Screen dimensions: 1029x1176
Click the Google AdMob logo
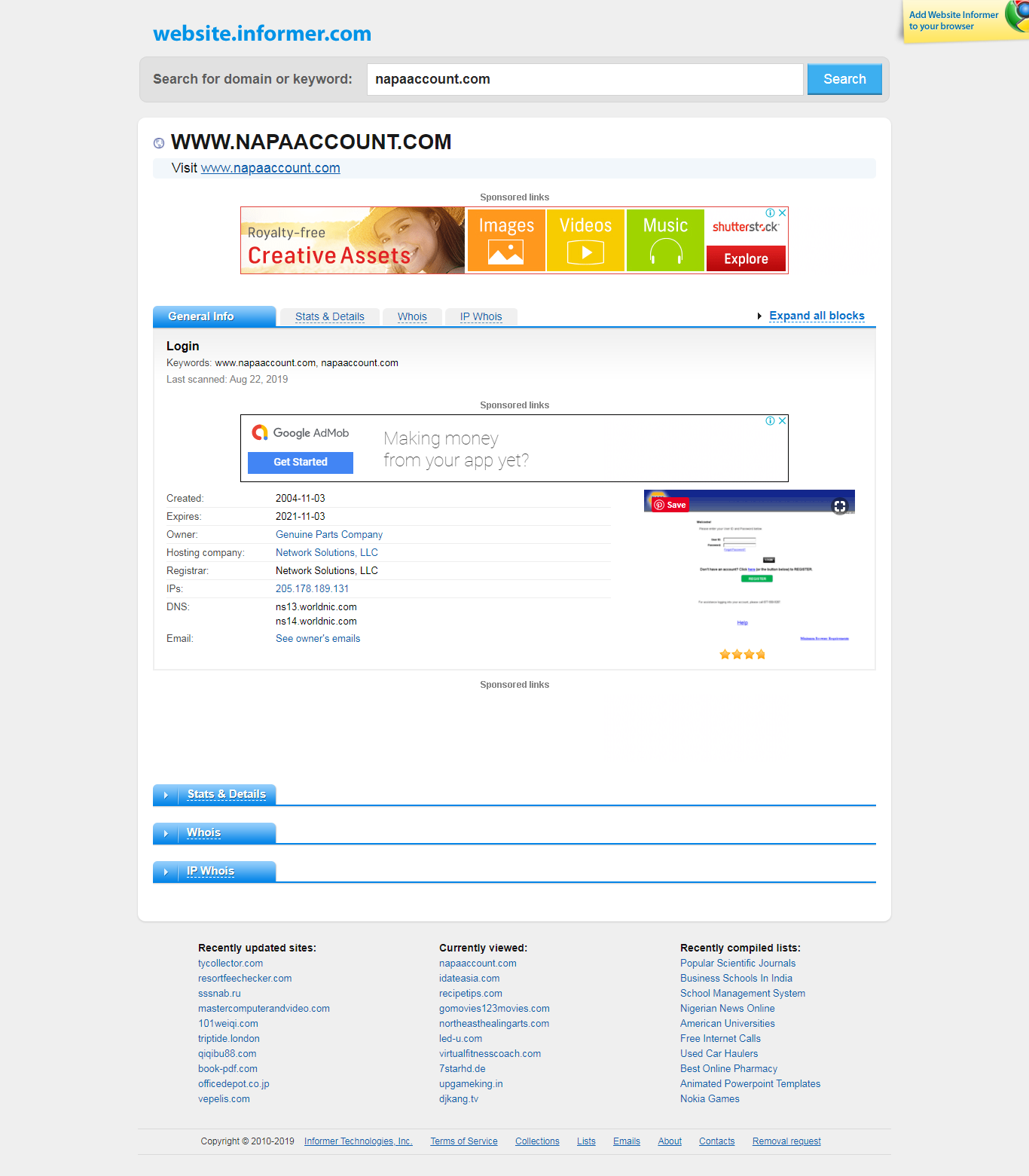tap(300, 432)
